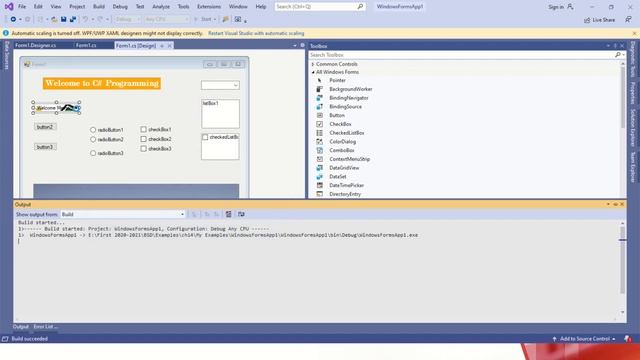This screenshot has width=640, height=360.
Task: Click the Save All toolbar icon
Action: pos(73,19)
